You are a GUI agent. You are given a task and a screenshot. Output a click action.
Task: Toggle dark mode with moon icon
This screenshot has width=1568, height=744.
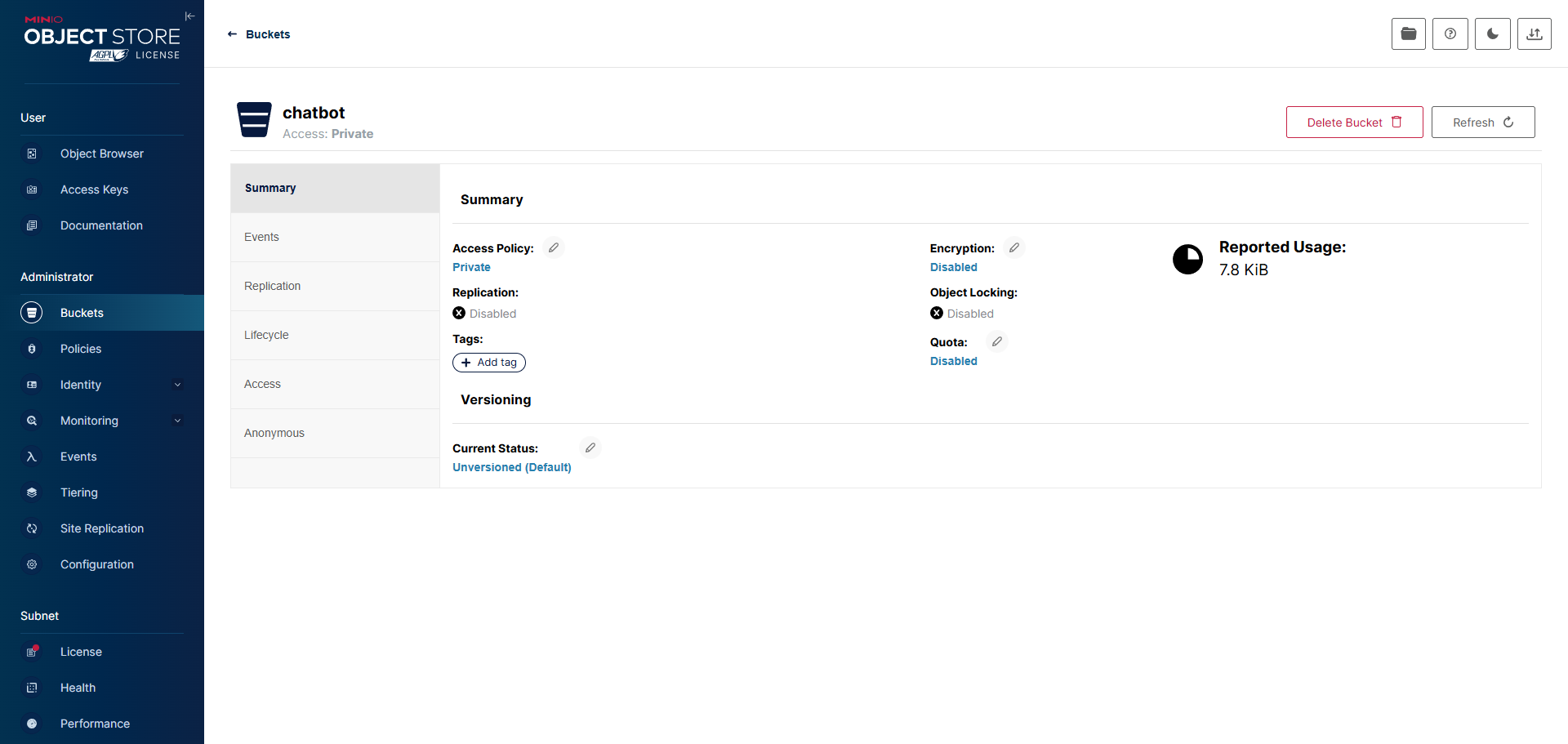(x=1492, y=34)
